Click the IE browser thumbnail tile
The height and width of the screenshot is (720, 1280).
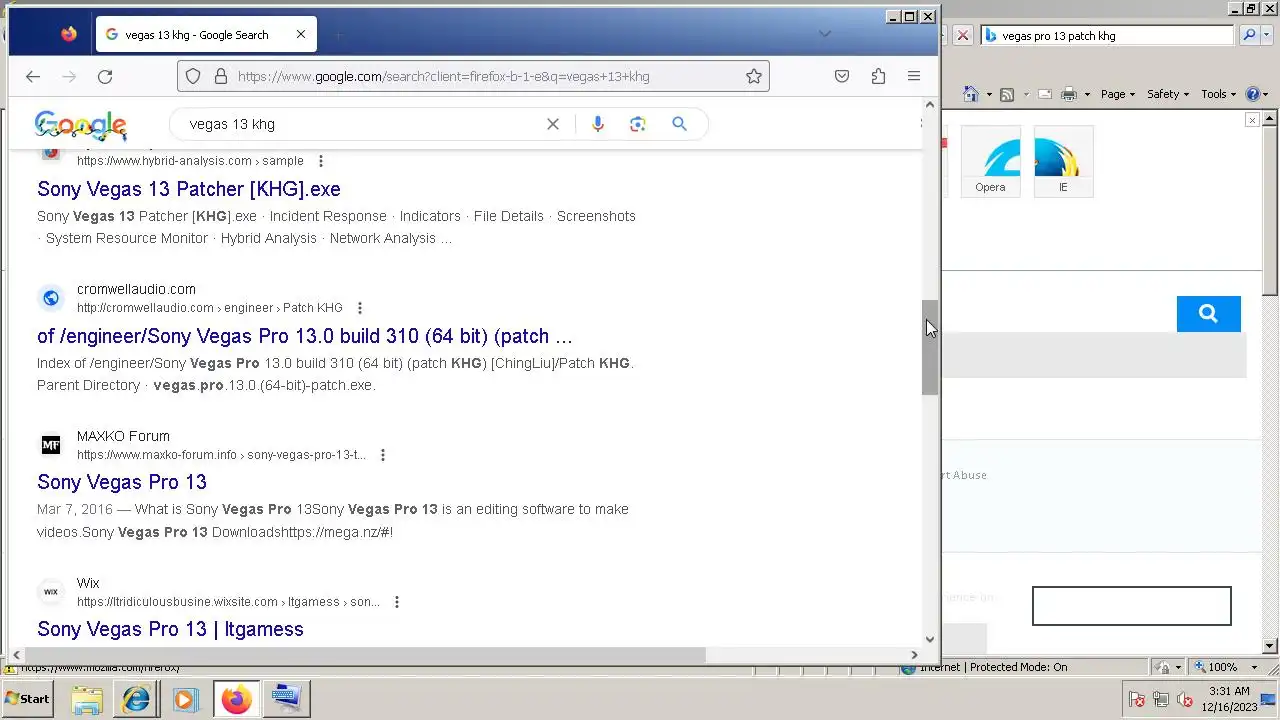(x=1063, y=162)
